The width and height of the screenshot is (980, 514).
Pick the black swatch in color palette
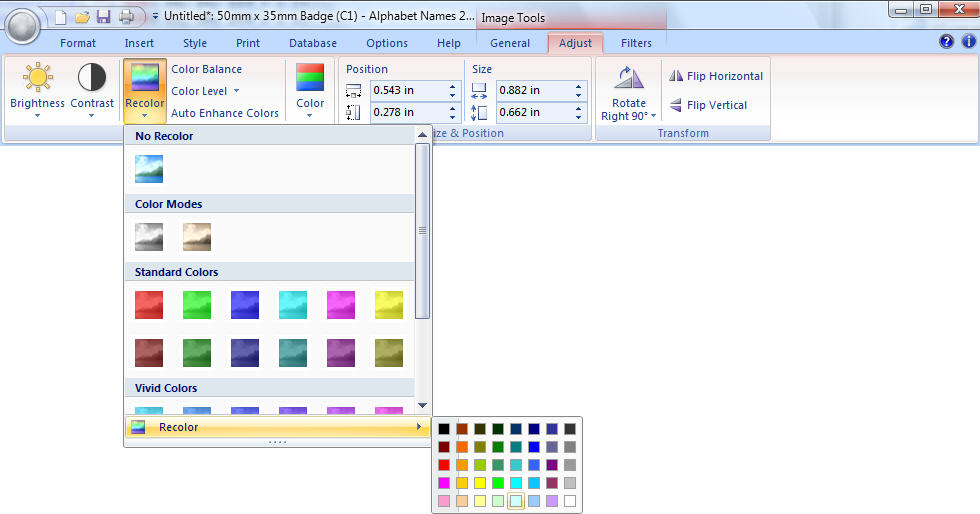tap(444, 429)
